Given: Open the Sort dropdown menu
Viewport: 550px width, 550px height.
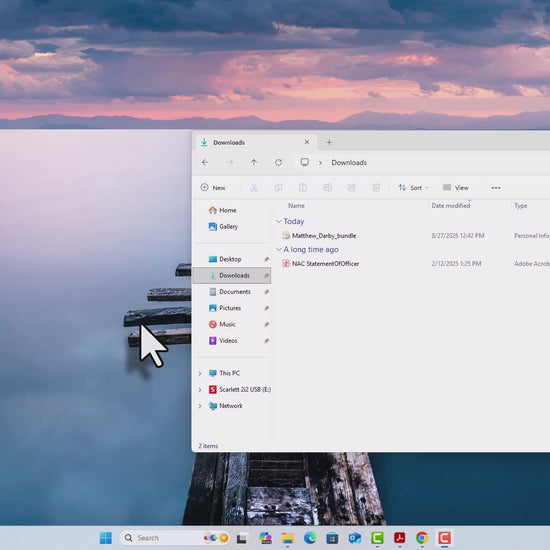Looking at the screenshot, I should point(413,188).
